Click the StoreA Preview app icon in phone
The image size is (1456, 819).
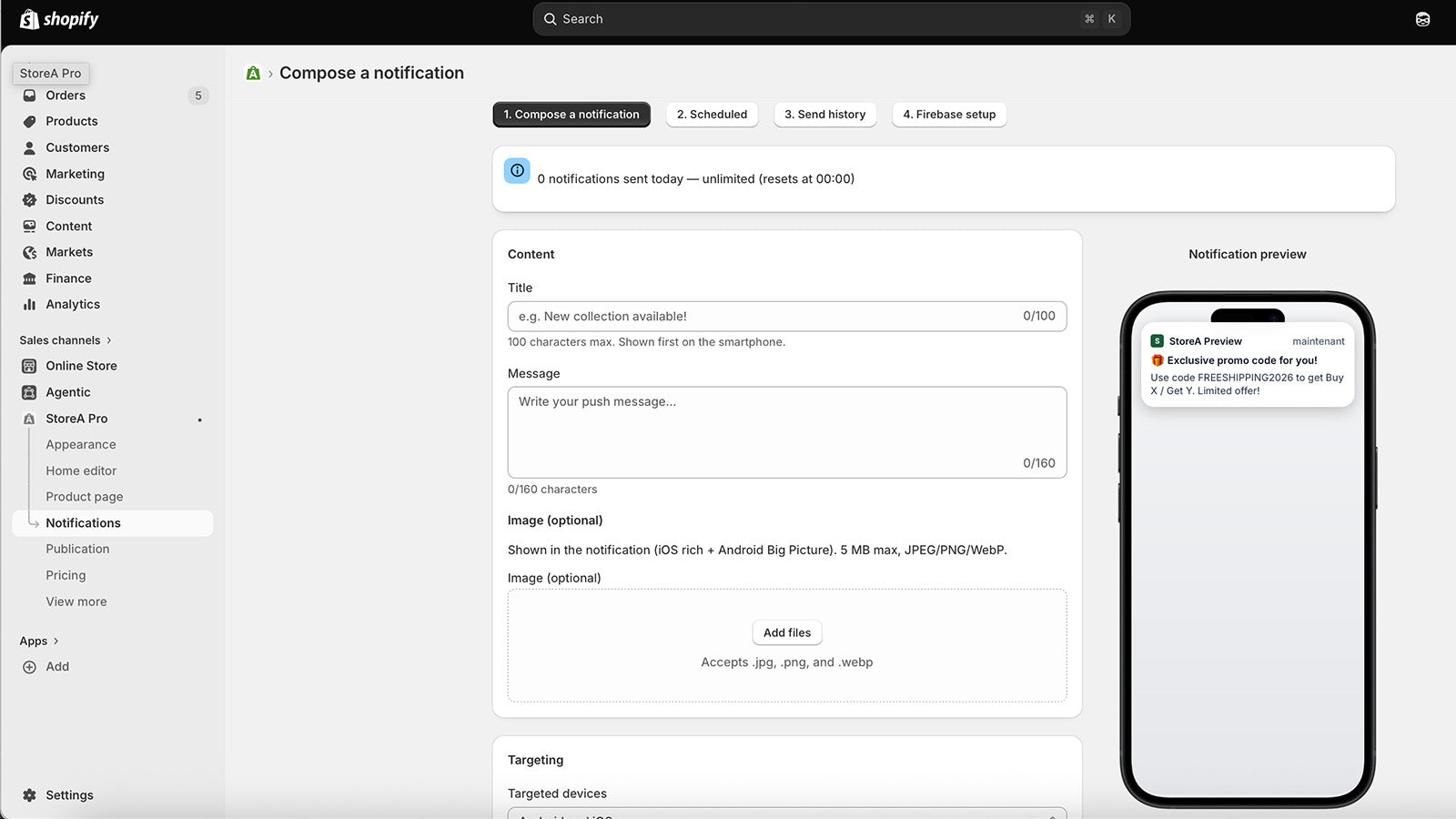click(x=1158, y=341)
